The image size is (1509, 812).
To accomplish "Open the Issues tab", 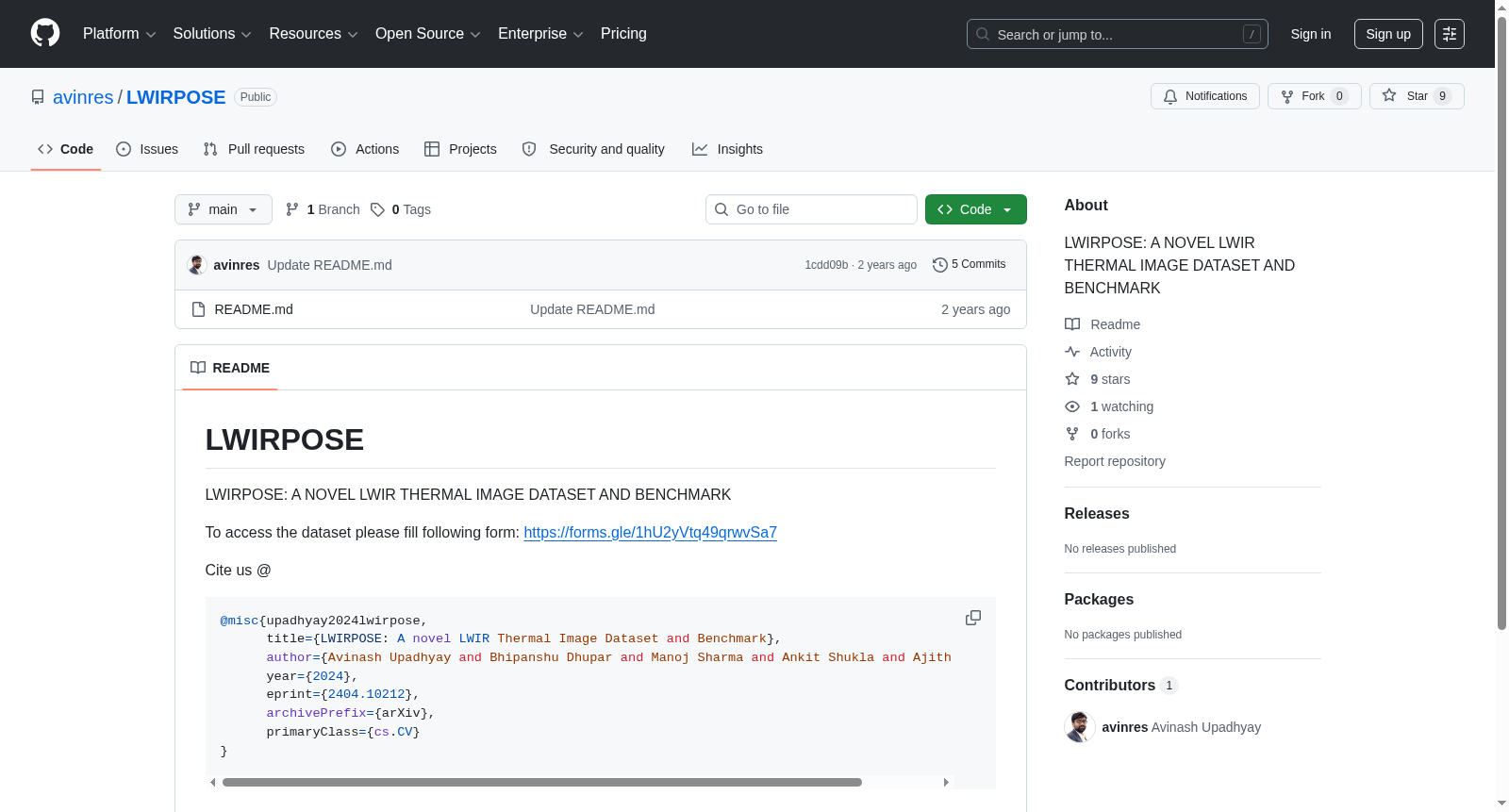I will [x=147, y=149].
